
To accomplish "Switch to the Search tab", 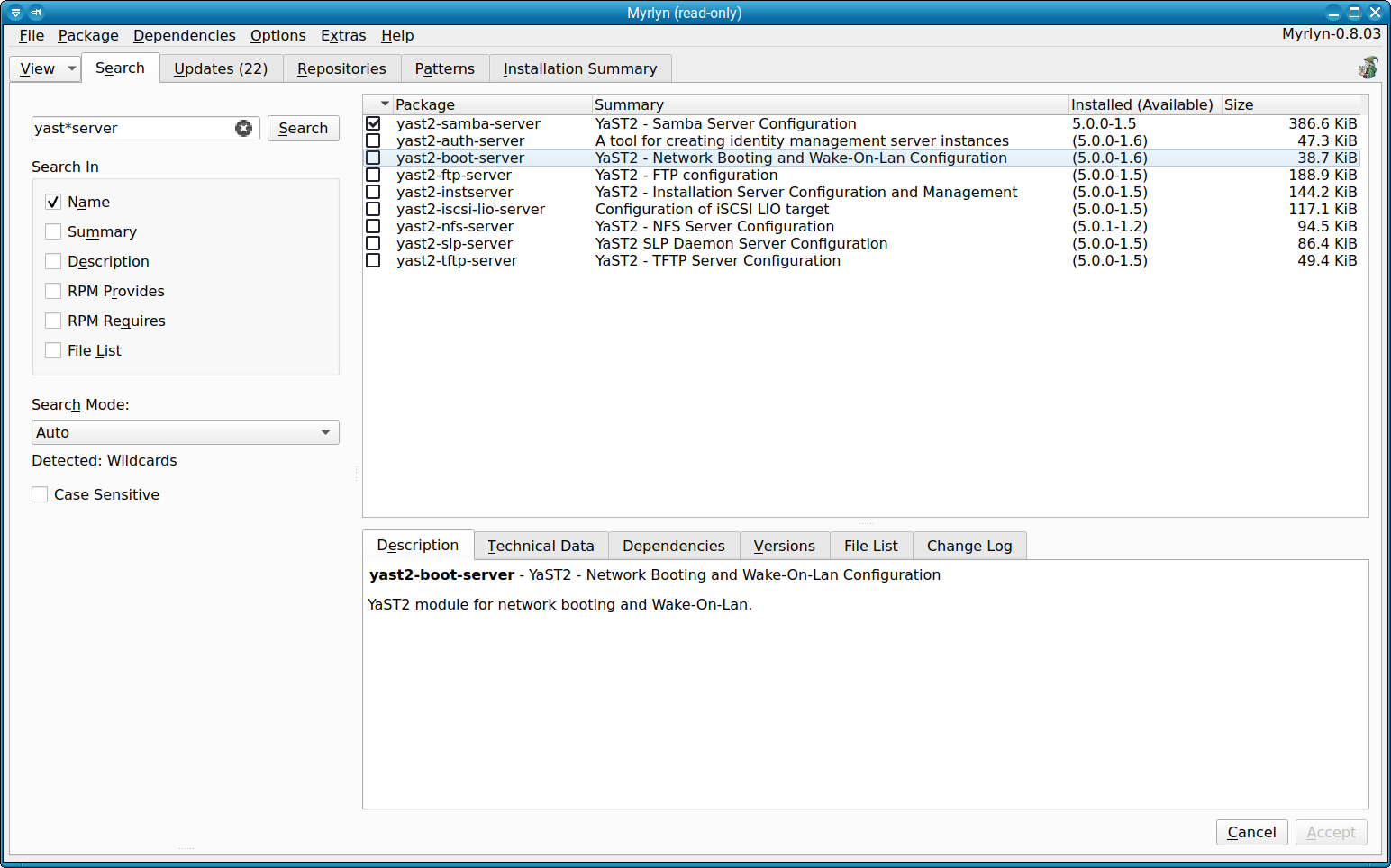I will (x=120, y=68).
